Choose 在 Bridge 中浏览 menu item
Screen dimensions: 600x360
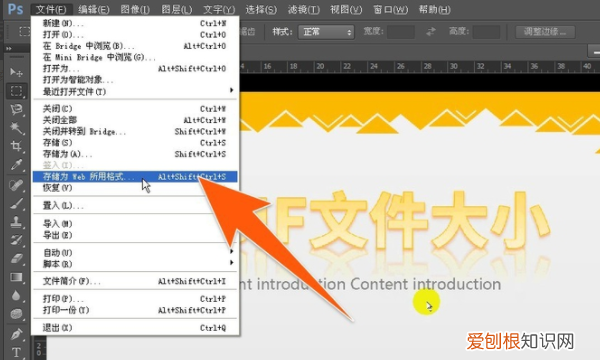pyautogui.click(x=135, y=46)
